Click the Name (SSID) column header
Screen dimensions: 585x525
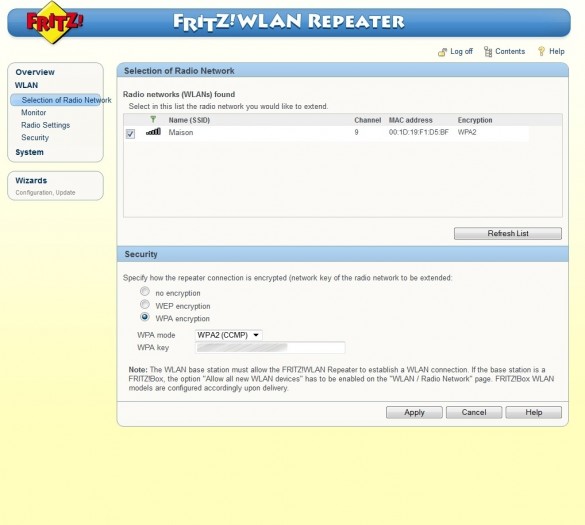point(189,120)
